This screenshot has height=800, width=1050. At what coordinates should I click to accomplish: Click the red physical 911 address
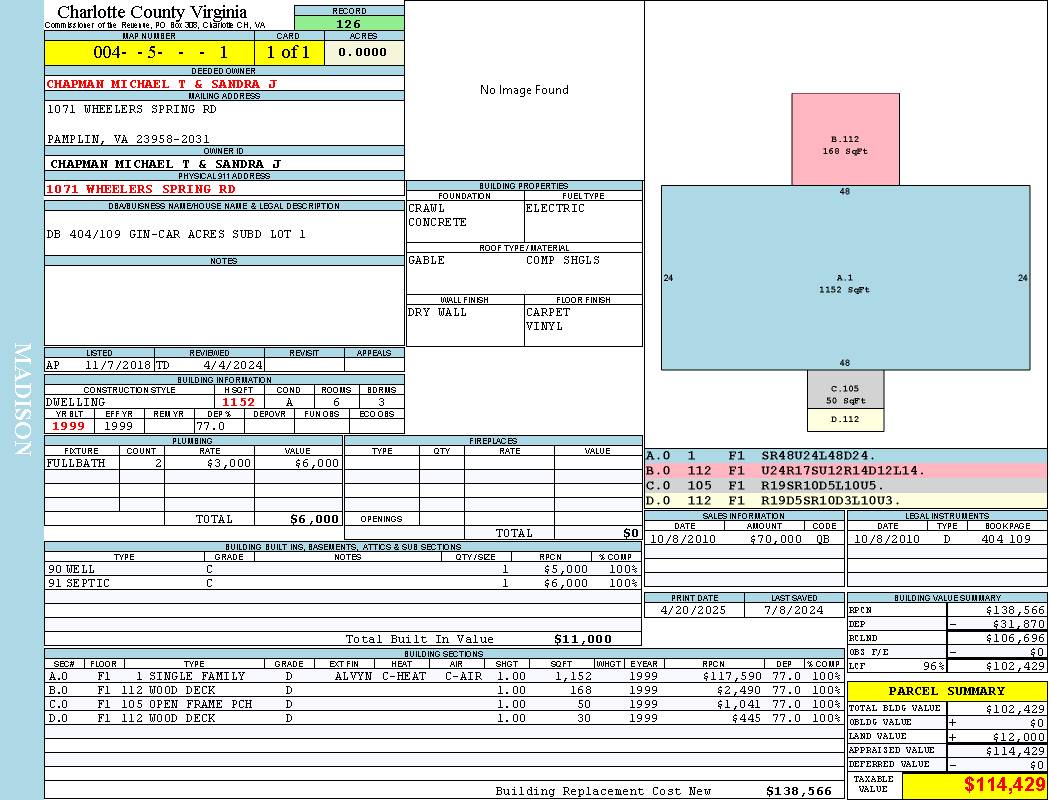click(141, 189)
